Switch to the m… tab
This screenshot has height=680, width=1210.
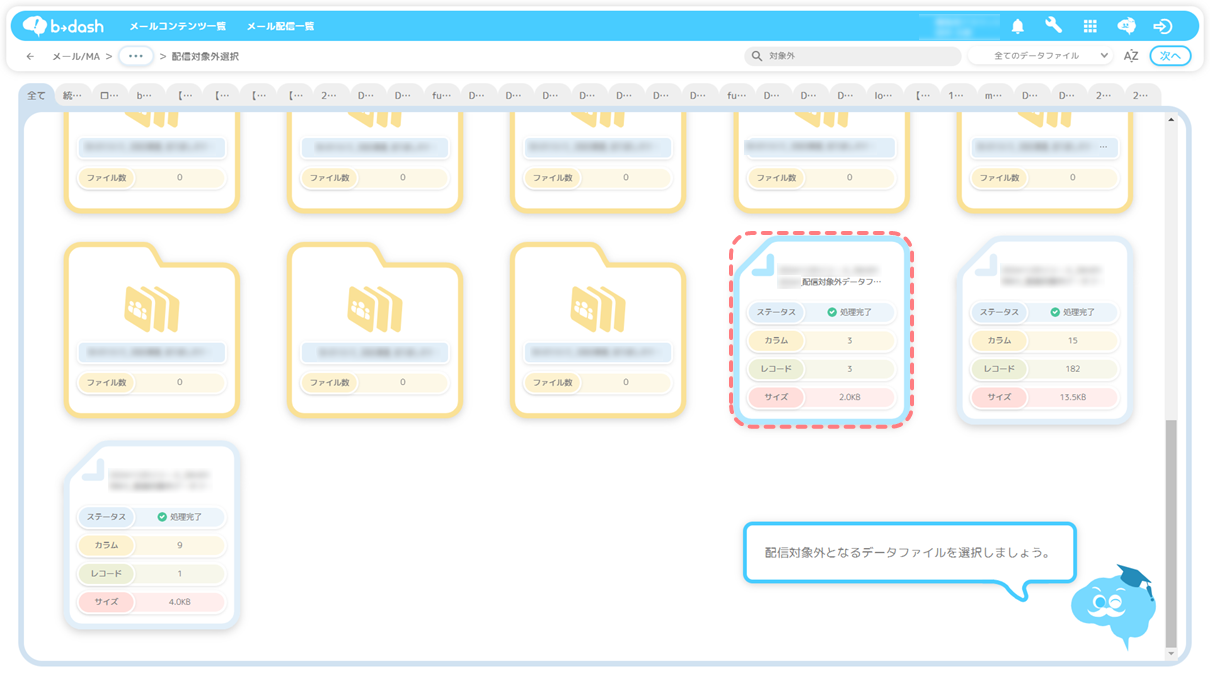(x=993, y=95)
